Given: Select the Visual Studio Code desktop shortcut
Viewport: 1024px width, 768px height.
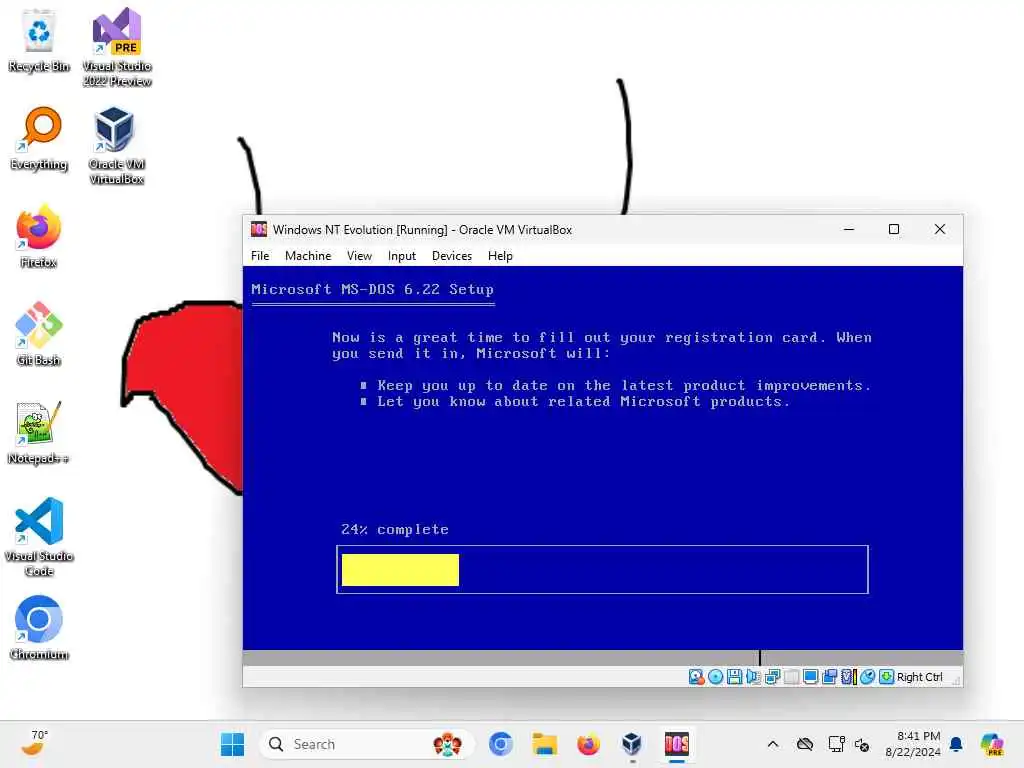Looking at the screenshot, I should point(39,537).
